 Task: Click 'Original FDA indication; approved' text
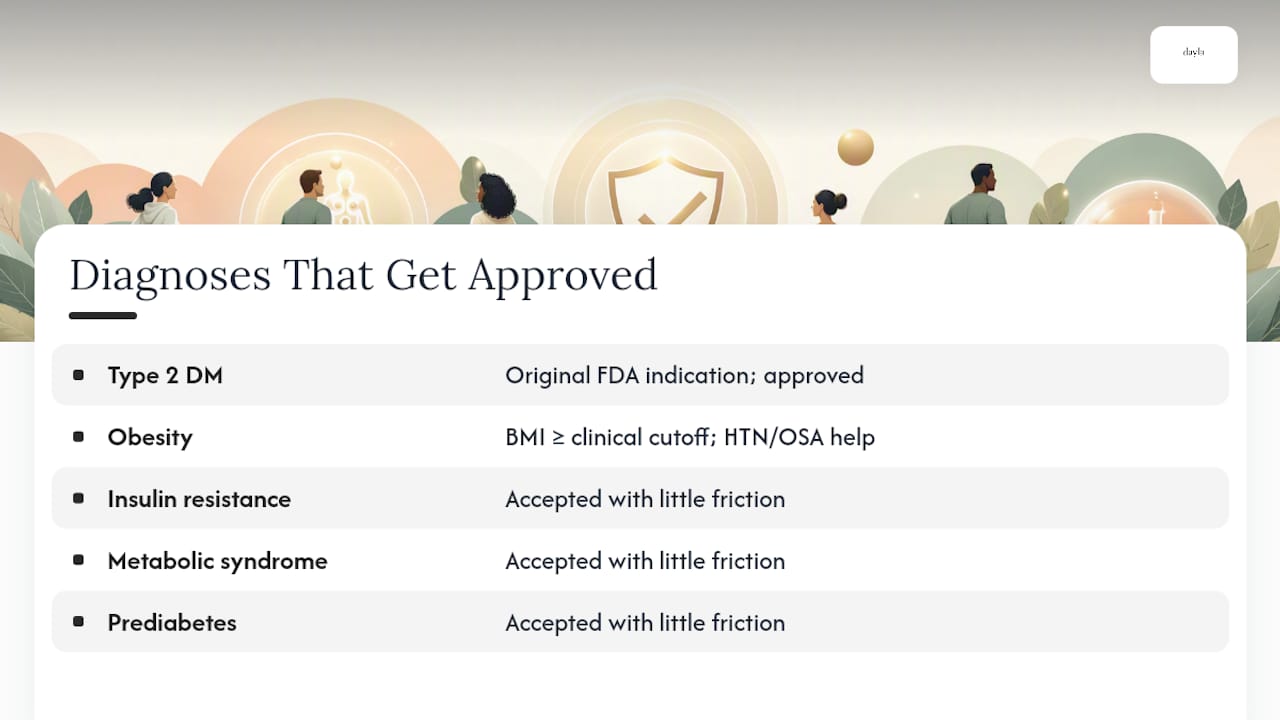[684, 376]
